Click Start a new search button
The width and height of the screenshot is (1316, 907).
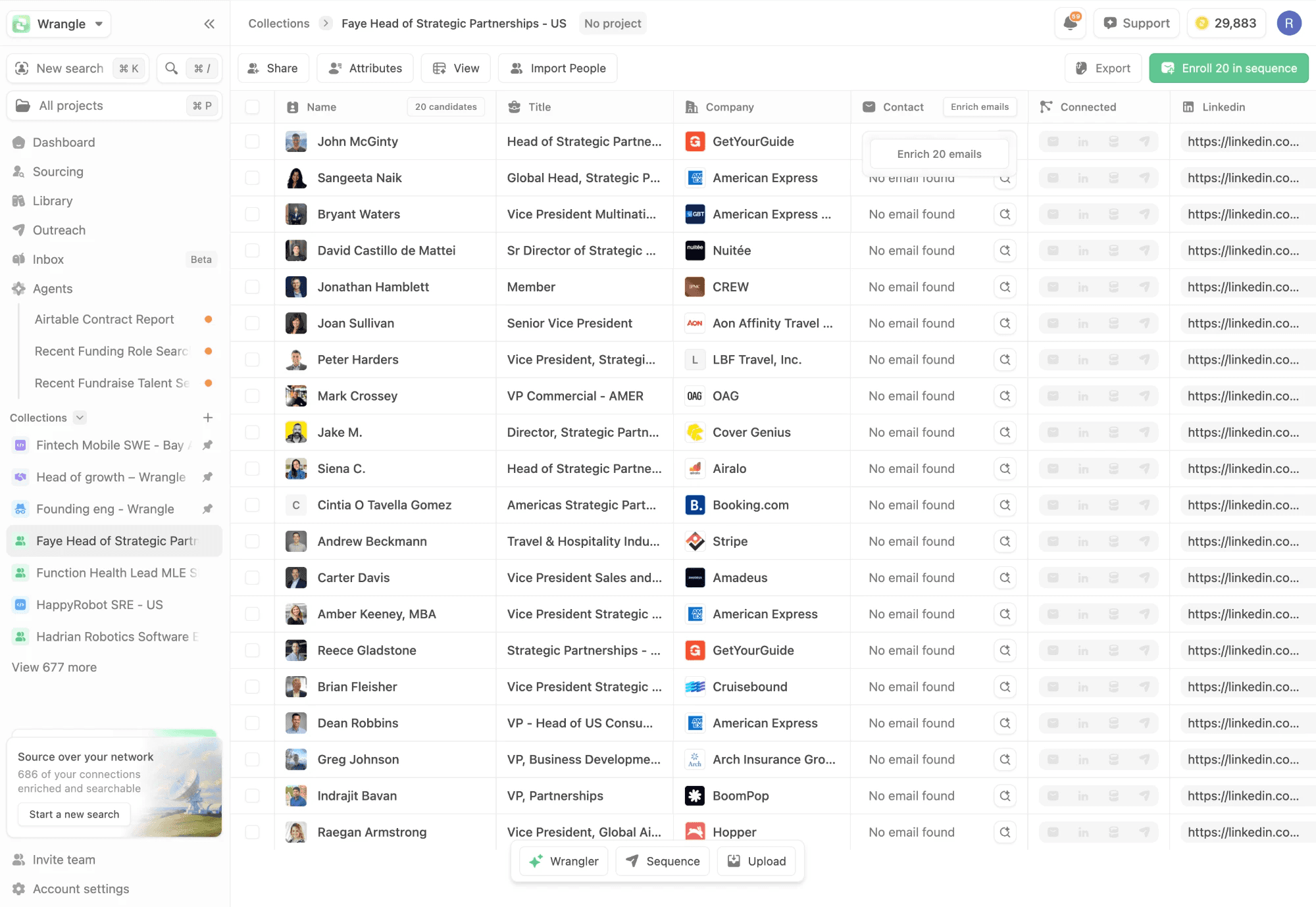tap(74, 814)
